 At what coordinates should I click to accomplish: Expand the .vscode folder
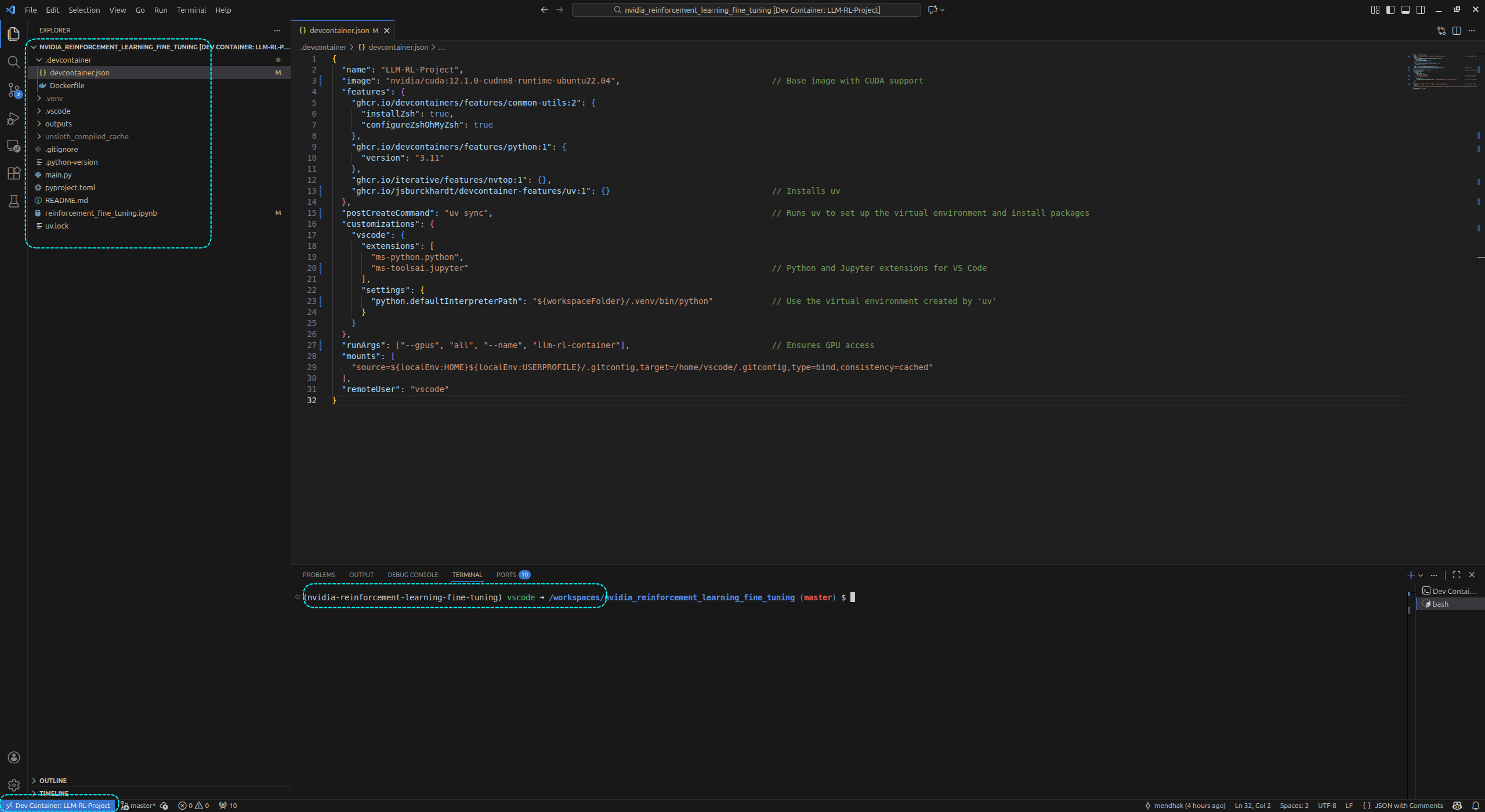click(x=57, y=111)
